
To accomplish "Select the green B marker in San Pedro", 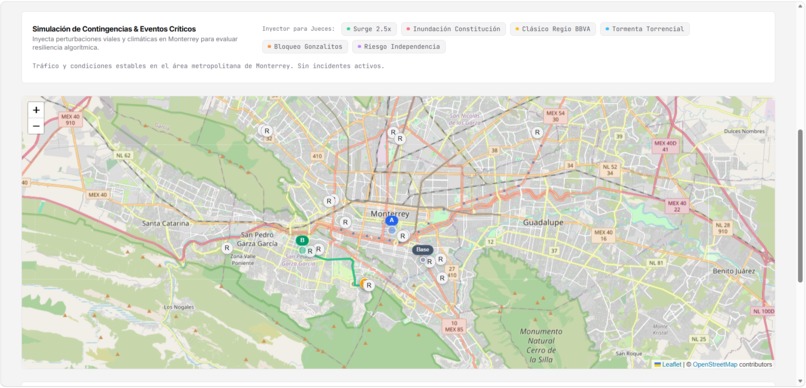I will 302,240.
